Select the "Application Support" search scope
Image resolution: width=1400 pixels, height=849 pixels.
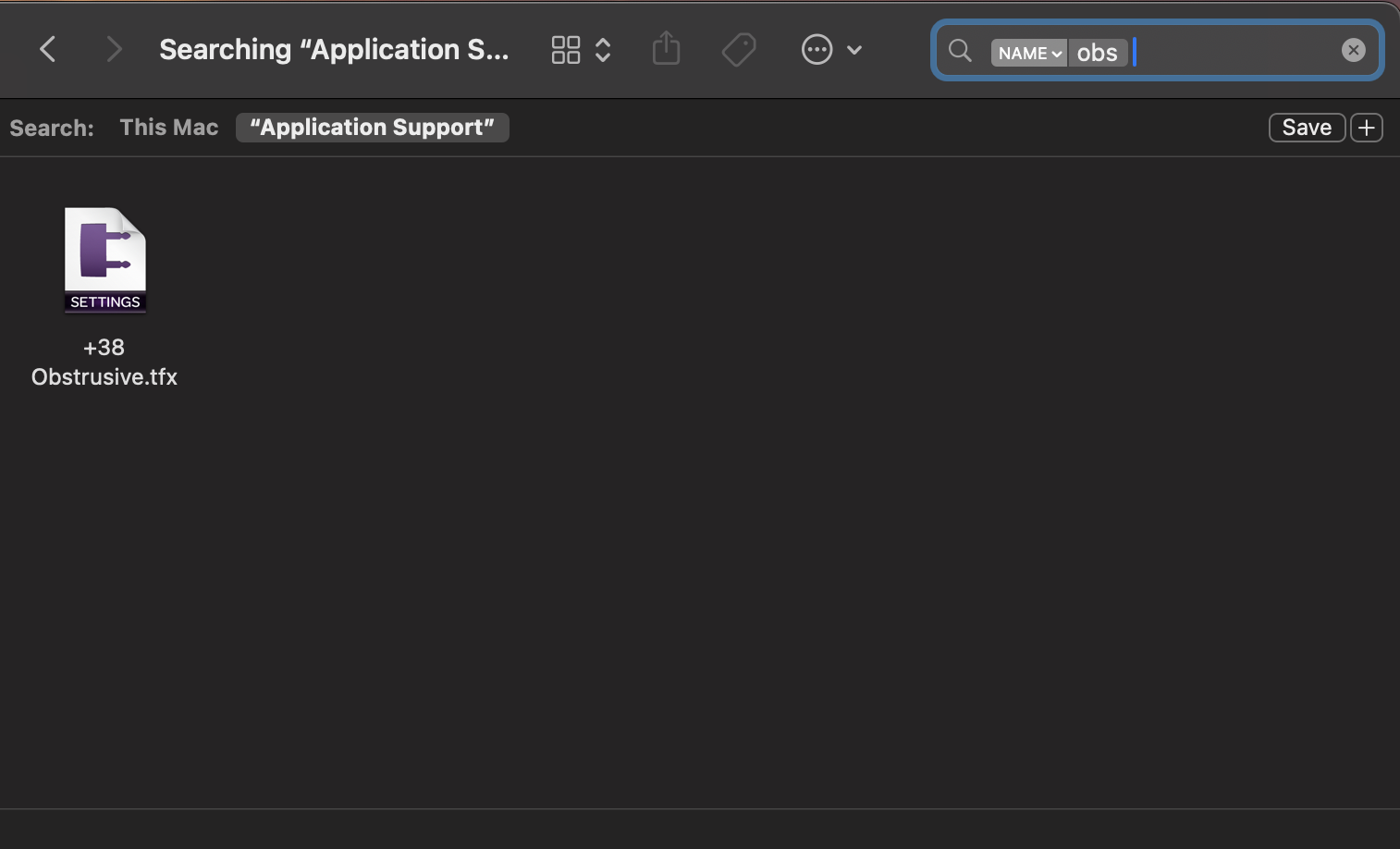pos(372,128)
